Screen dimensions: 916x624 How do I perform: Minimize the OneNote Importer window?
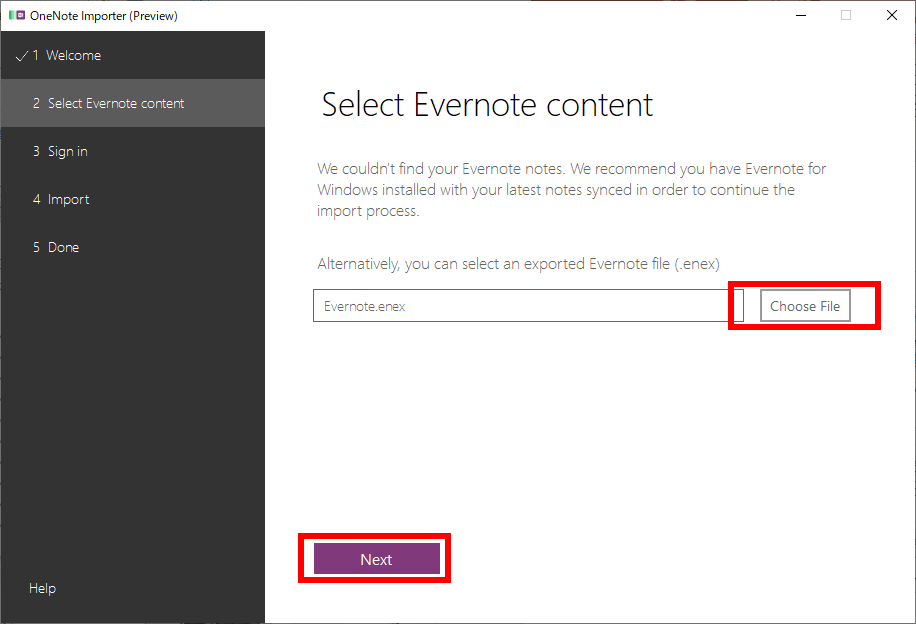(x=801, y=15)
